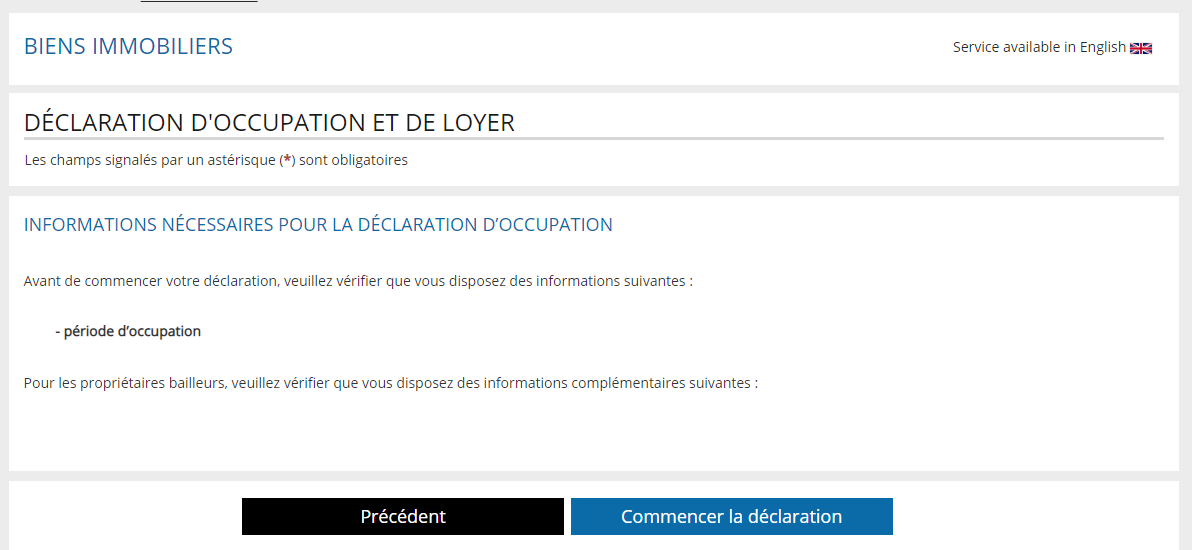
Task: Switch to 'Service available in English'
Action: pyautogui.click(x=1038, y=47)
